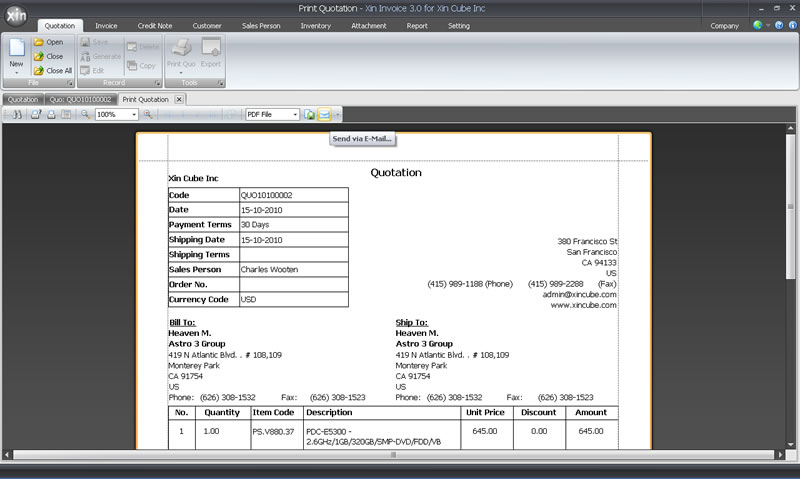Screen dimensions: 800x479
Task: Click the horizontal scrollbar thumb
Action: coord(393,455)
